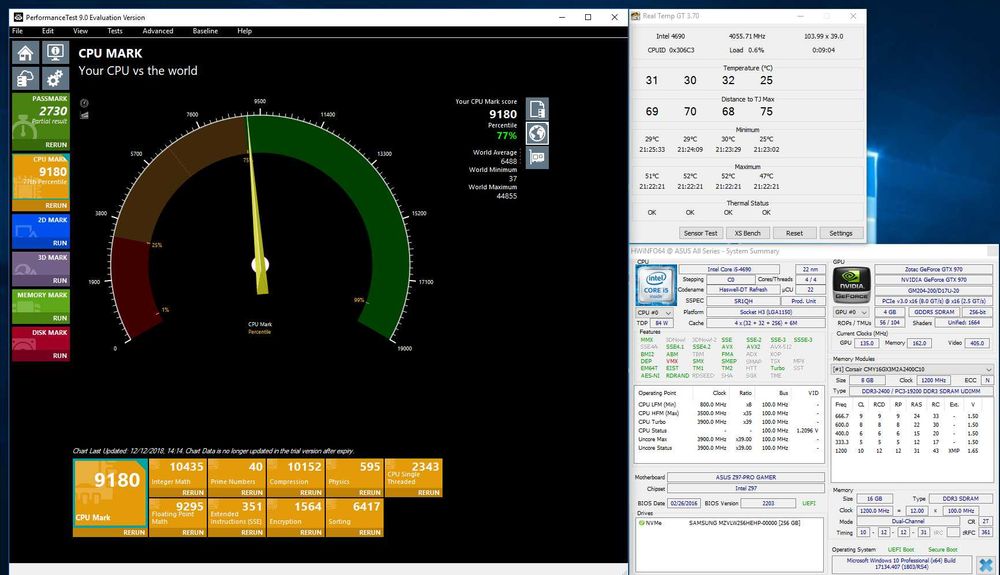Rerun the Floating Point Math test
1000x575 pixels.
[193, 532]
